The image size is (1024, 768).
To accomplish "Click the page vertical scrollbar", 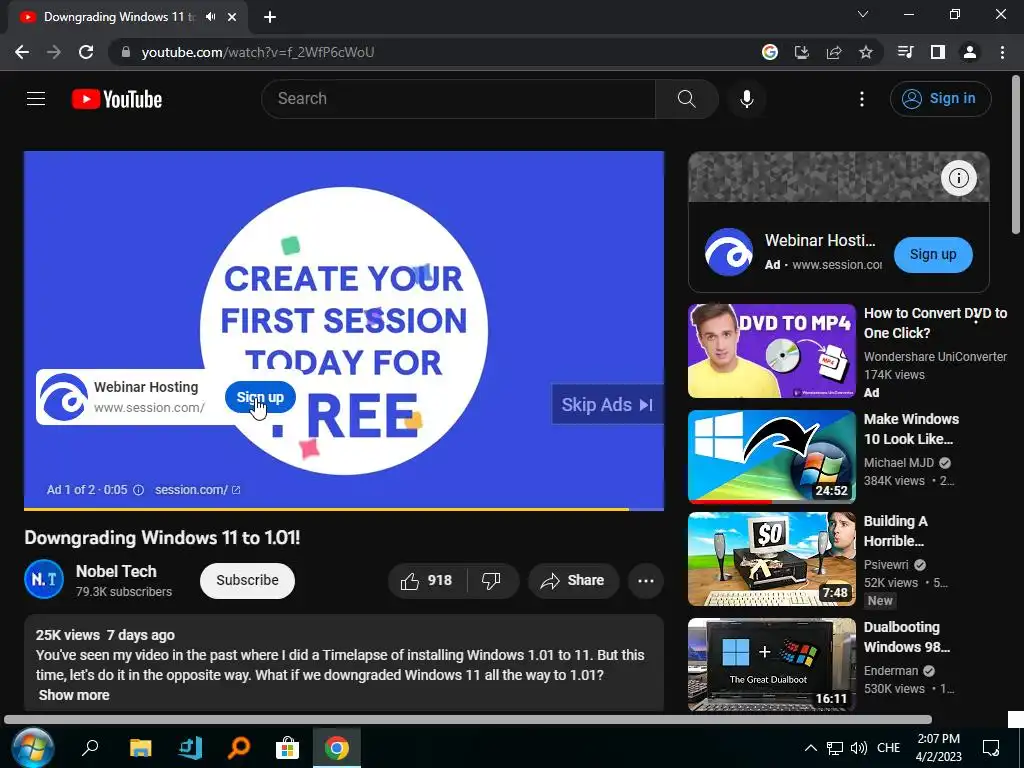I will pyautogui.click(x=1016, y=155).
